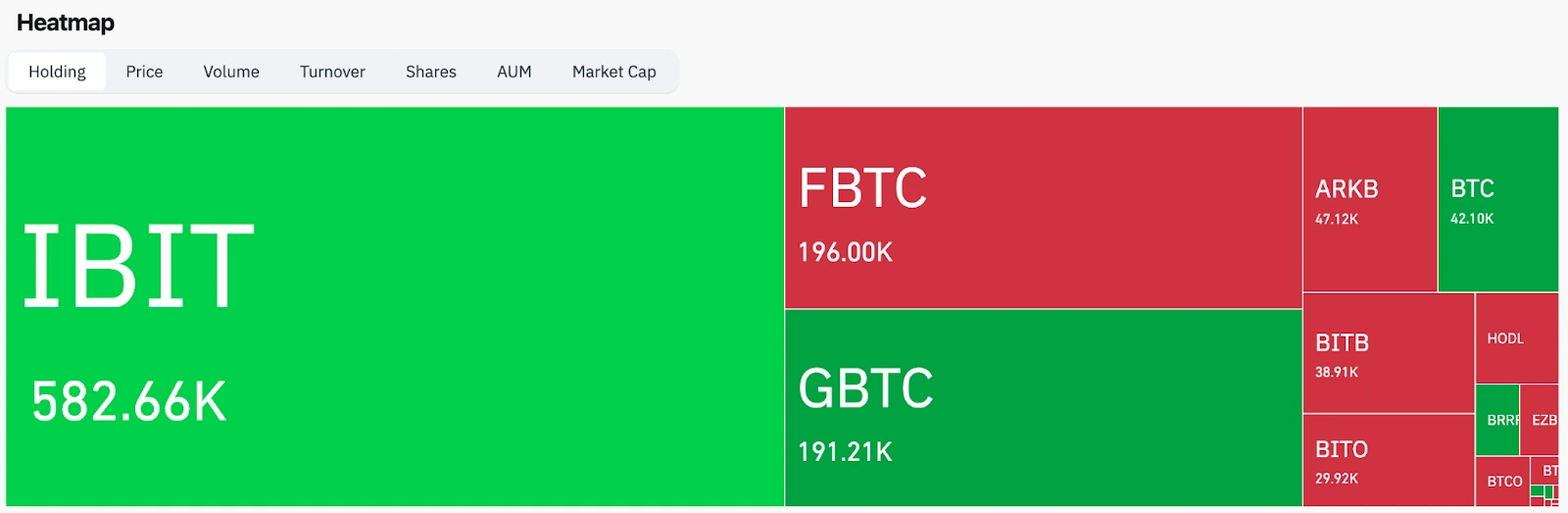Click IBIT's 582.66K holding value
1568x513 pixels.
(x=129, y=401)
